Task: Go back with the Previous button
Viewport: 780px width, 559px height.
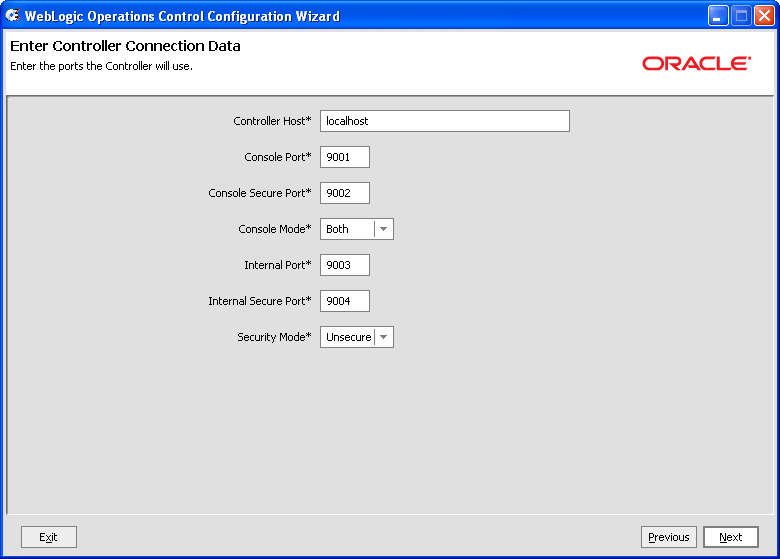Action: click(x=669, y=537)
